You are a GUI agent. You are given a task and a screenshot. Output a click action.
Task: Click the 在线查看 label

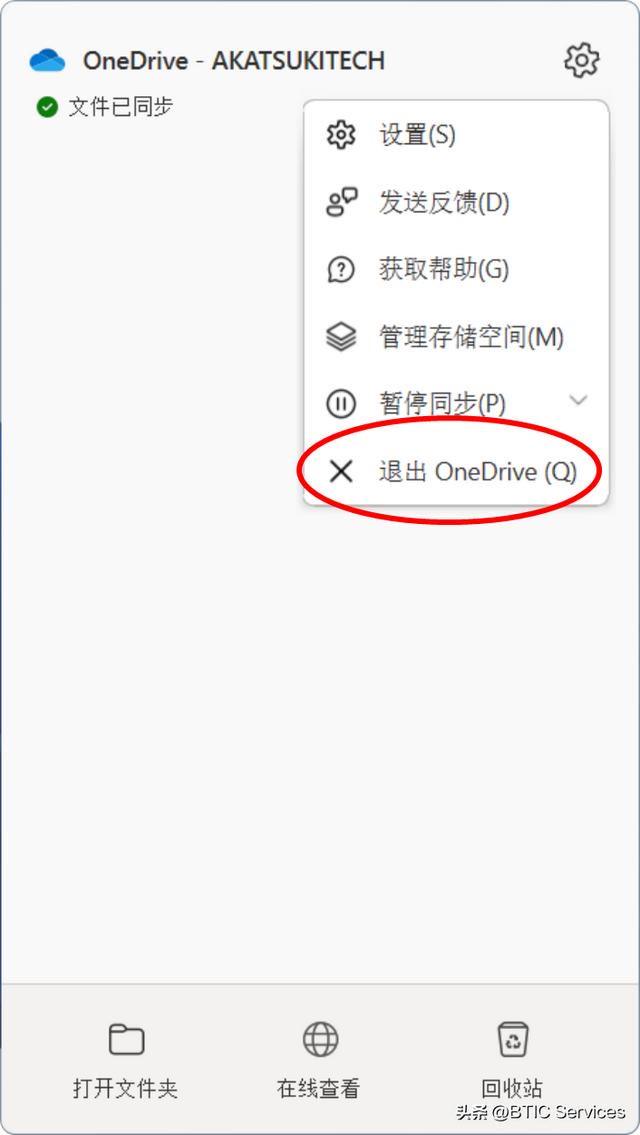319,1089
